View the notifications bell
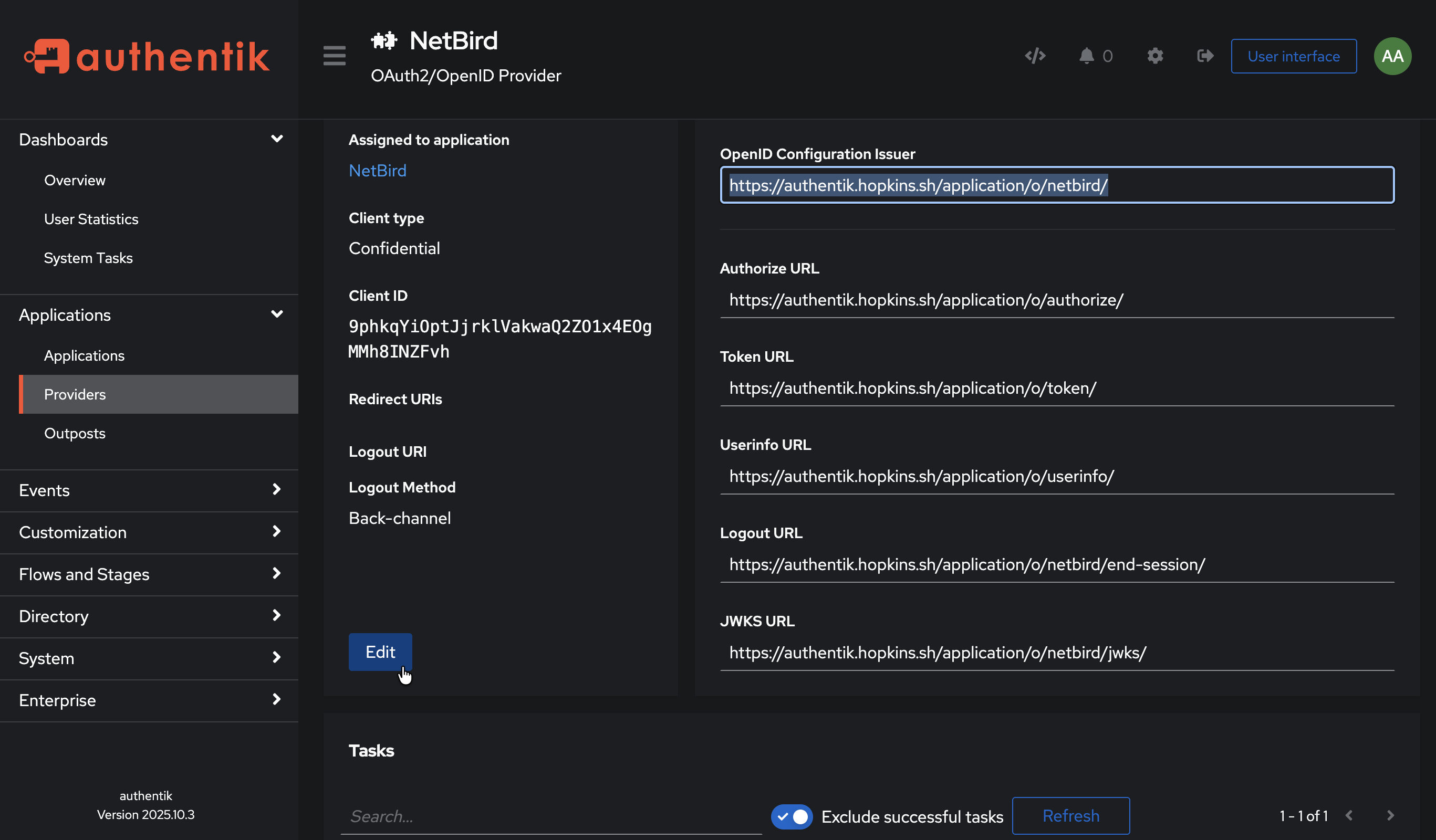 coord(1086,56)
